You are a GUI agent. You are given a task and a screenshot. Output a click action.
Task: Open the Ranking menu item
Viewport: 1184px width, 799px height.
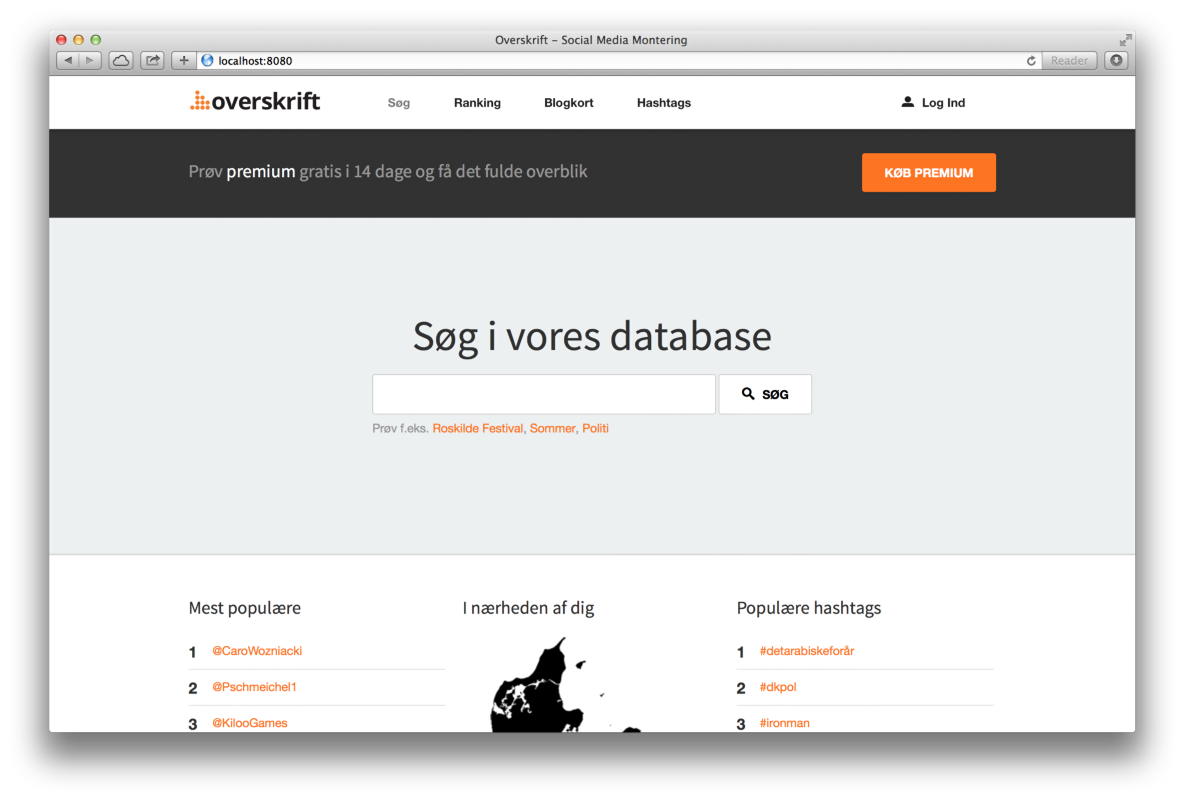click(x=477, y=103)
